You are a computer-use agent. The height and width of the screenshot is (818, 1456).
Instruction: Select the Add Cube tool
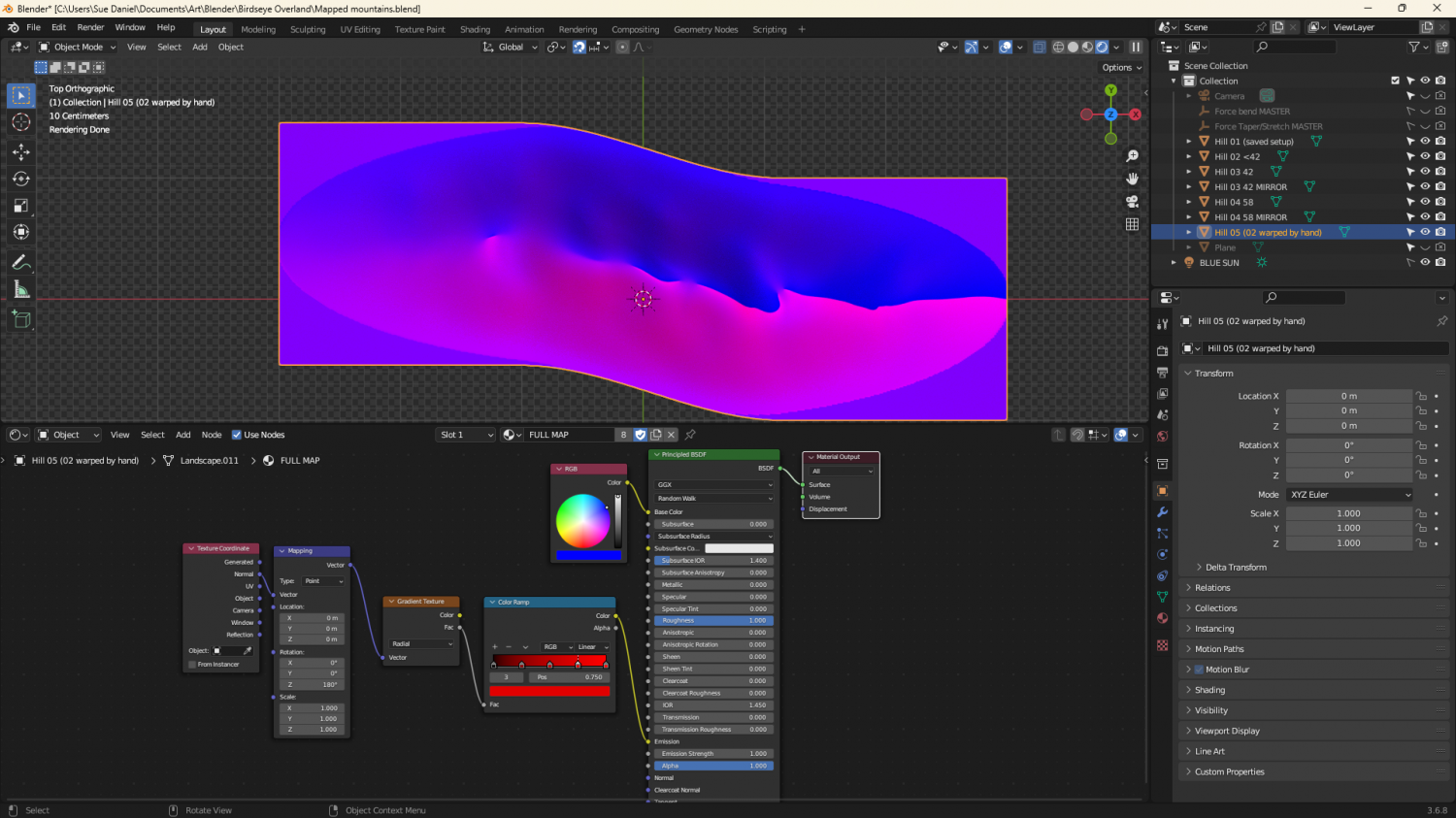coord(21,319)
